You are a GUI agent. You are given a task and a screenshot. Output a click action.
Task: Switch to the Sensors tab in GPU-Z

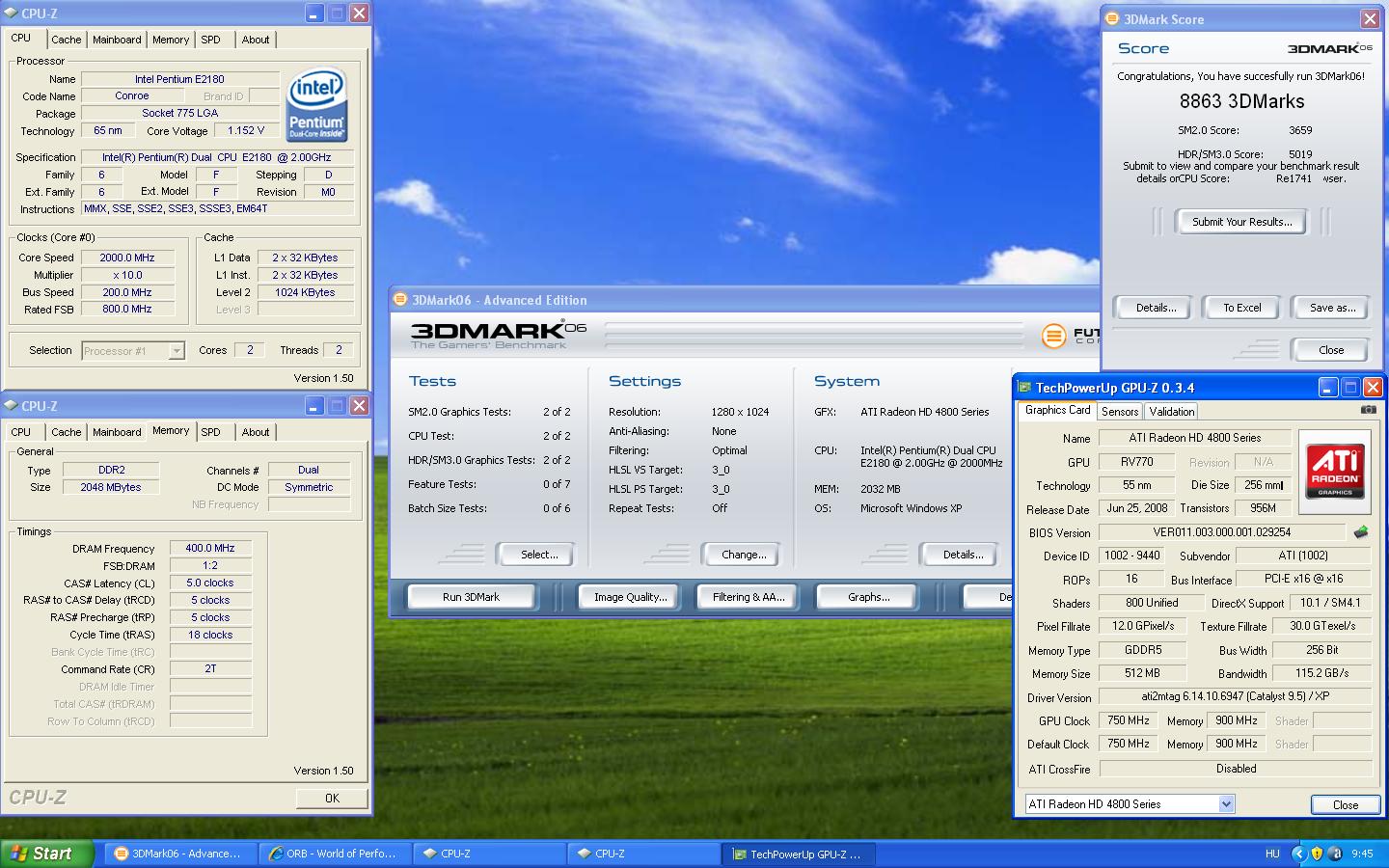1120,412
